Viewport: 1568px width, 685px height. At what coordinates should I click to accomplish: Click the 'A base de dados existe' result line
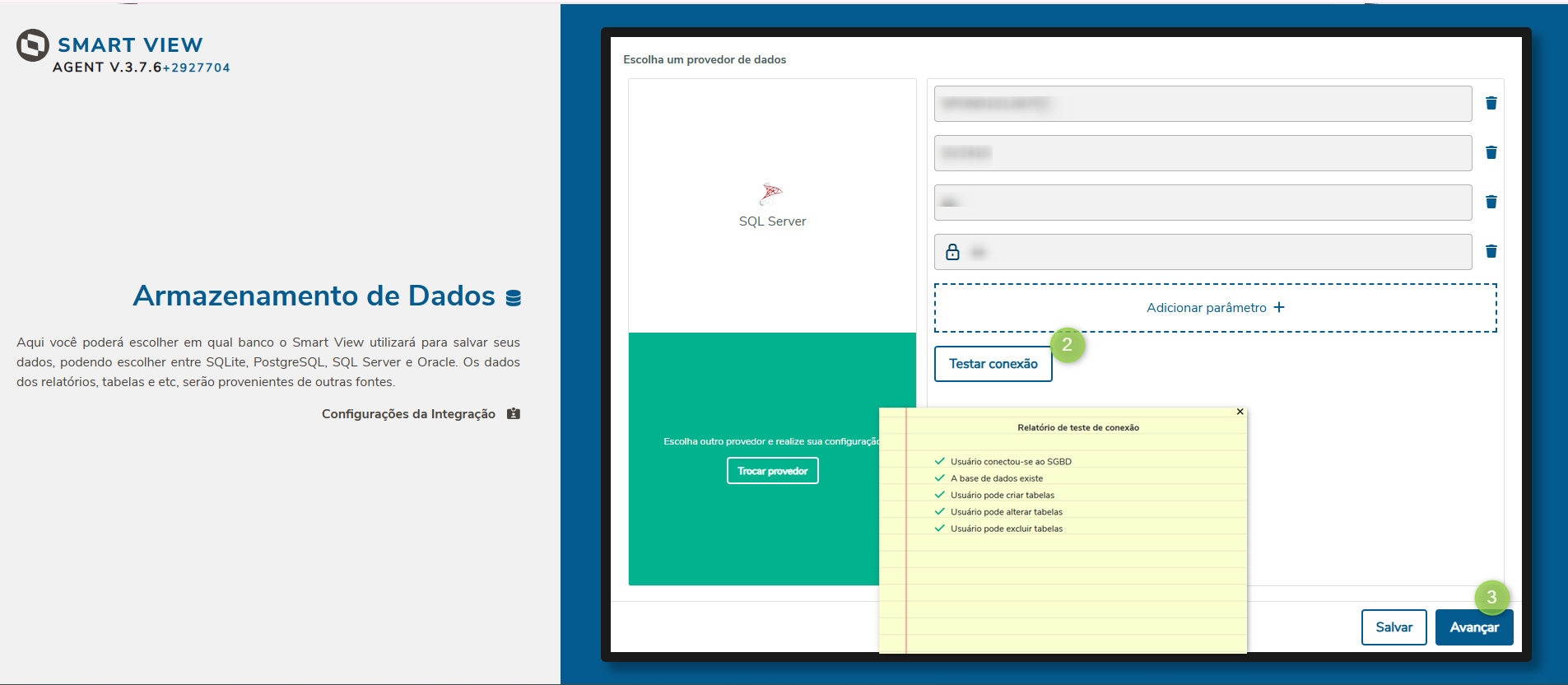coord(997,478)
